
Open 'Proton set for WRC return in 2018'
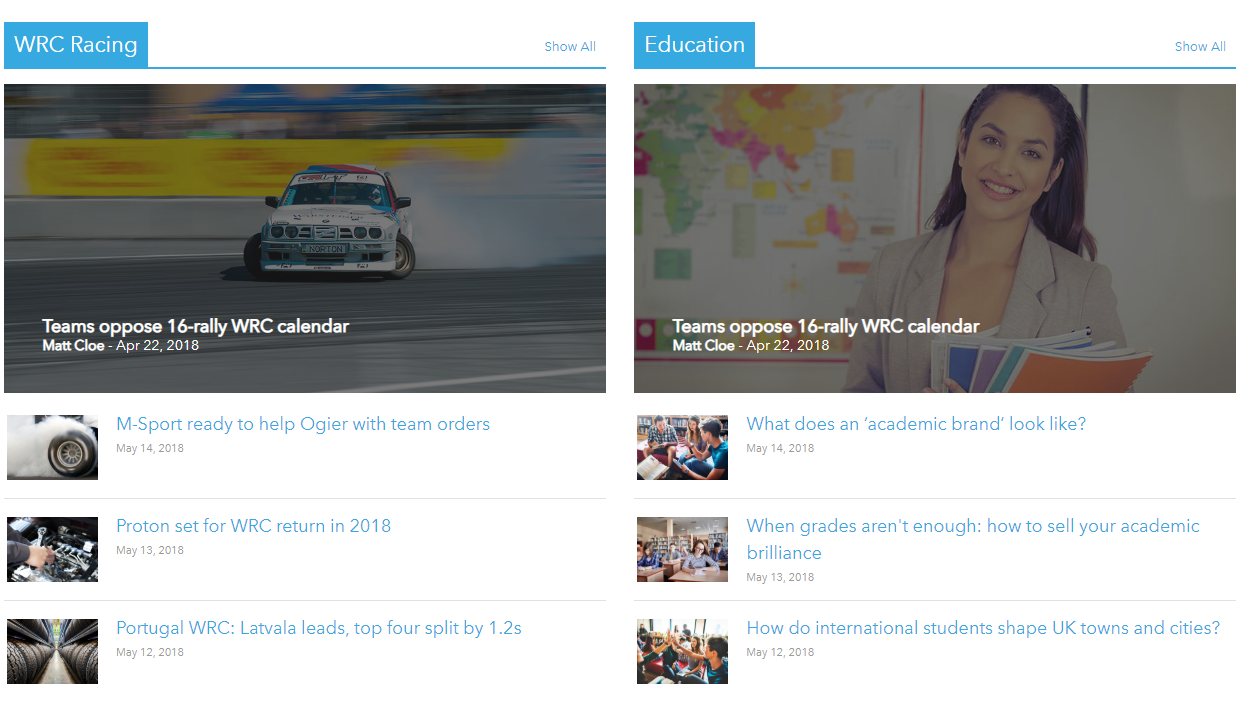coord(253,525)
